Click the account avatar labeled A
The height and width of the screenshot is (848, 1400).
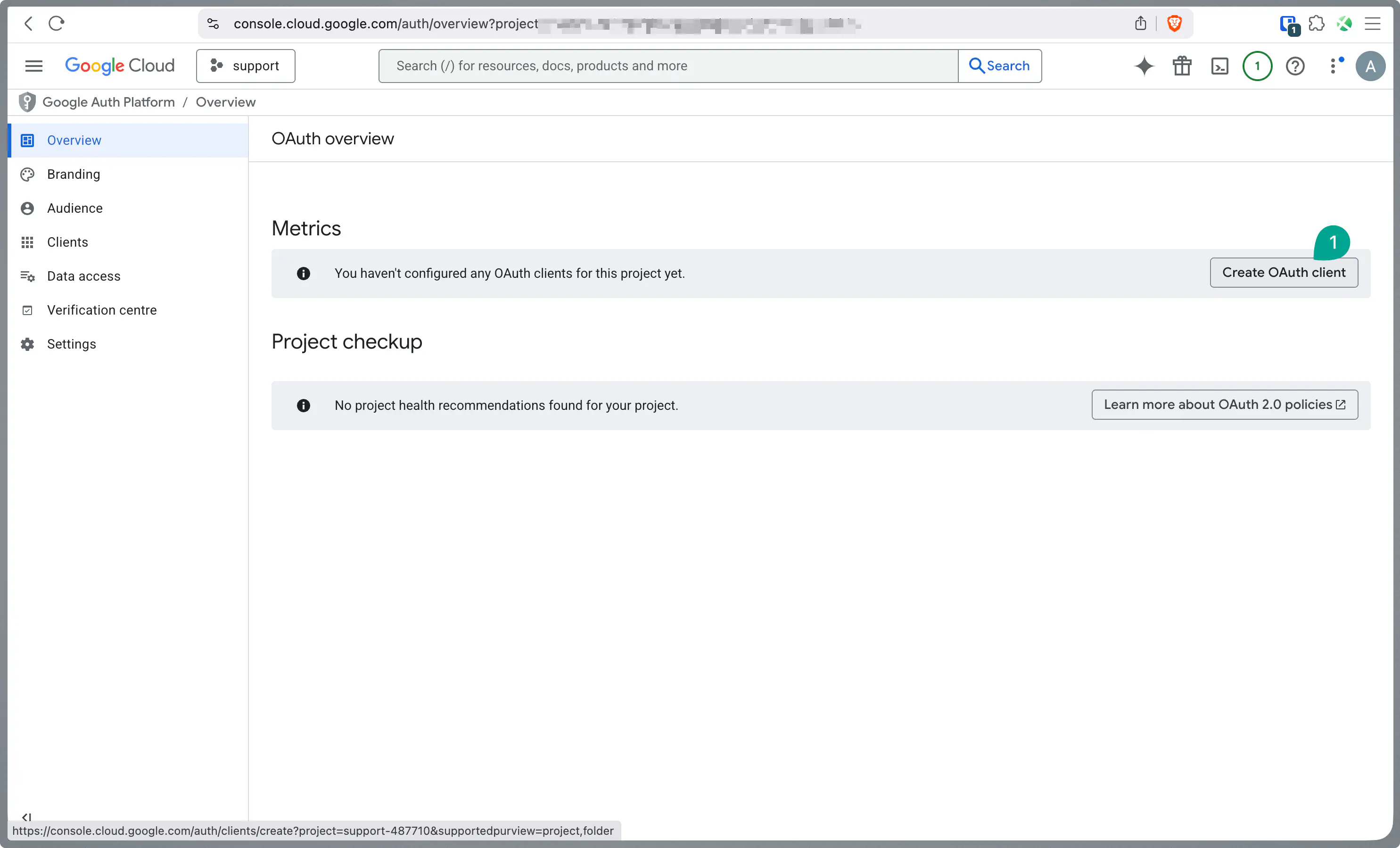[x=1370, y=66]
